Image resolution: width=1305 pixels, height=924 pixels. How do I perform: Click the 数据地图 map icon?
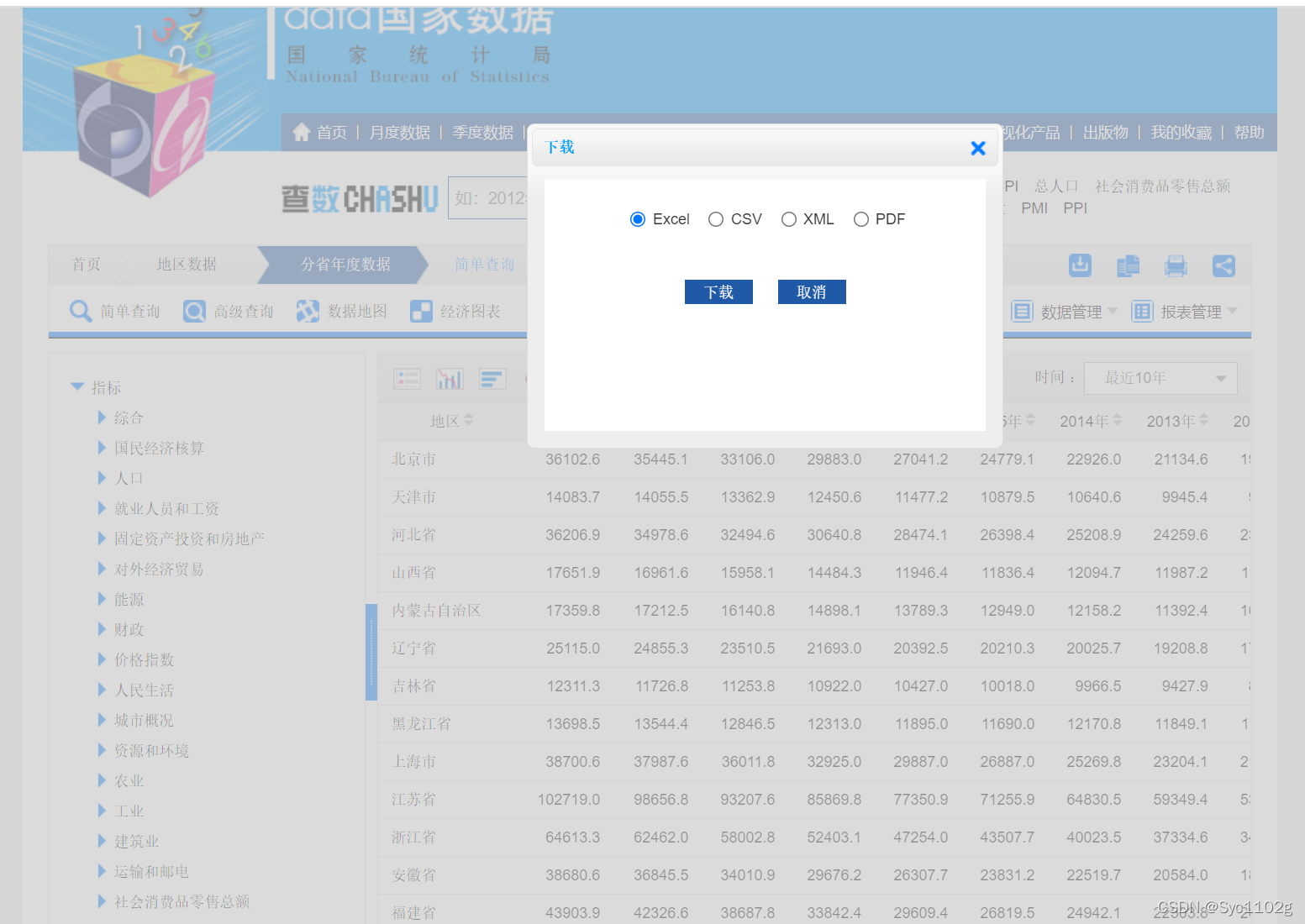point(308,311)
